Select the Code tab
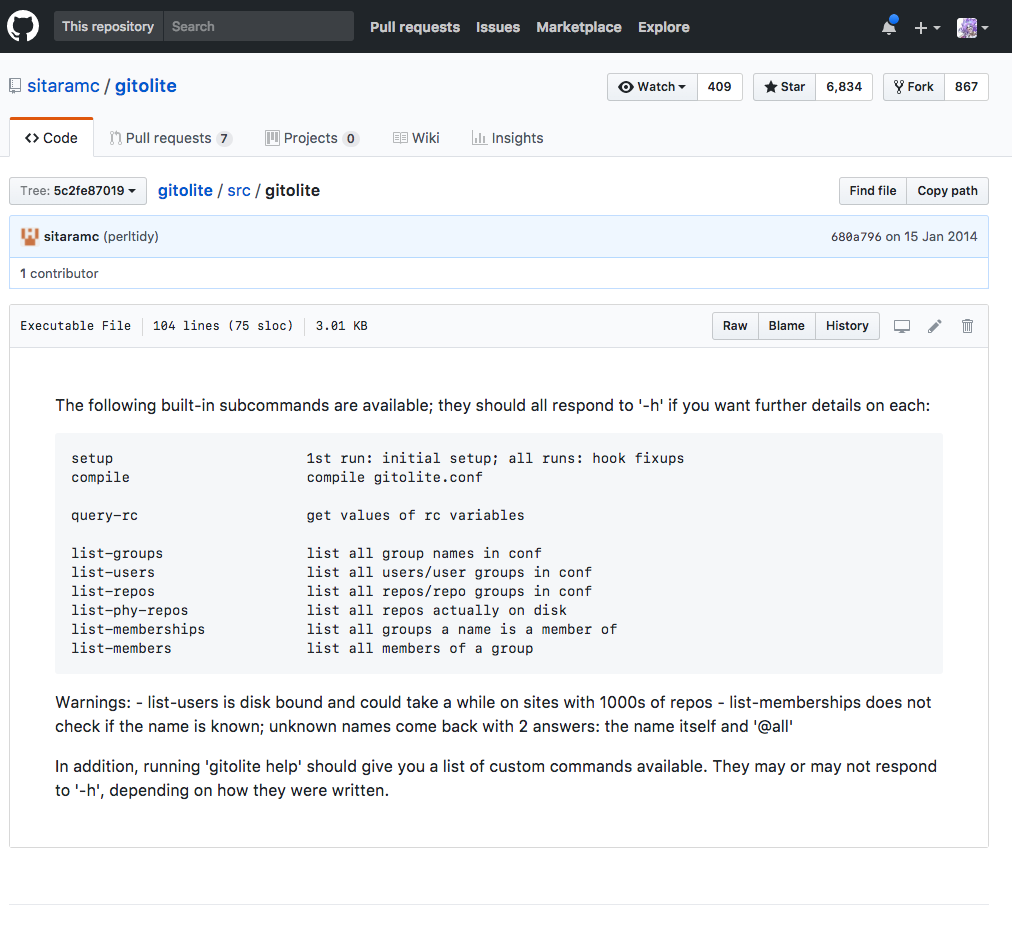 (x=52, y=138)
